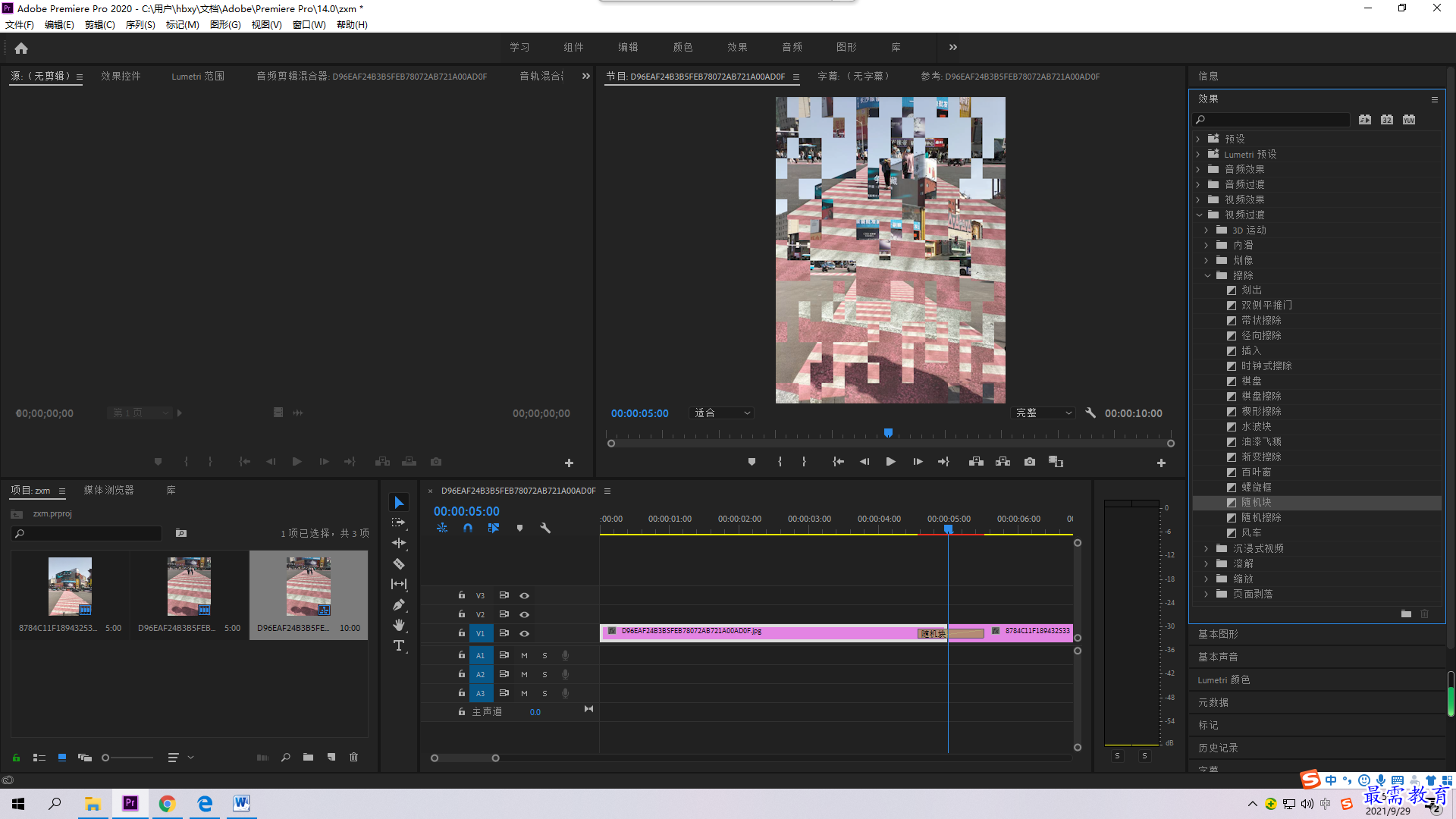Show more workspaces with the overflow chevron

point(953,47)
